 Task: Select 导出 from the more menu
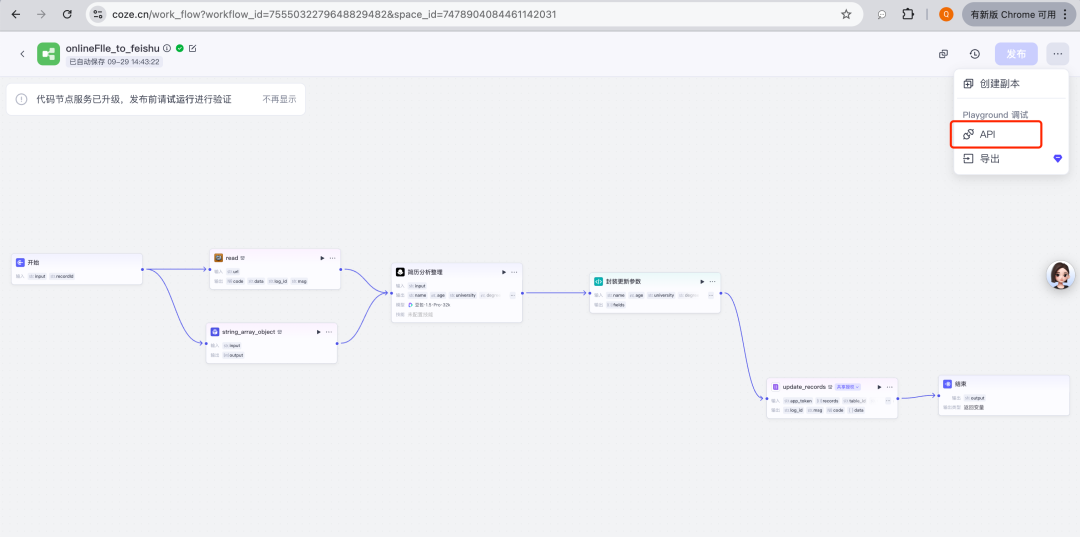click(989, 159)
